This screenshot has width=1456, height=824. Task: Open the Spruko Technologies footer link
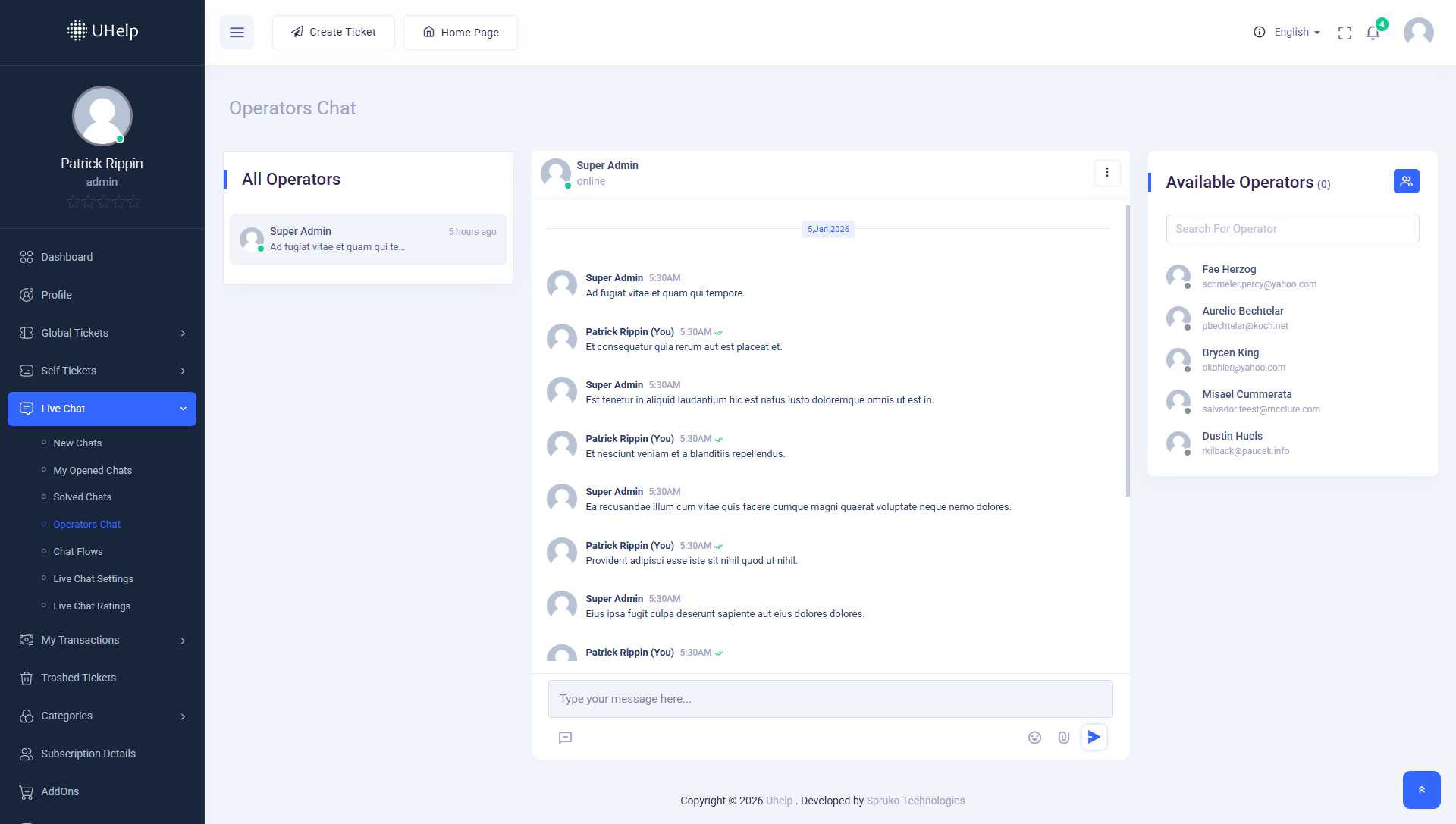click(x=915, y=801)
